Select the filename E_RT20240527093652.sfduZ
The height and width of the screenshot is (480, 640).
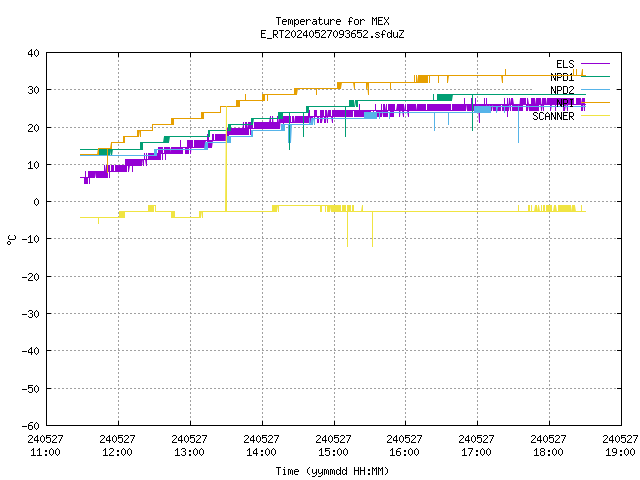tap(332, 34)
